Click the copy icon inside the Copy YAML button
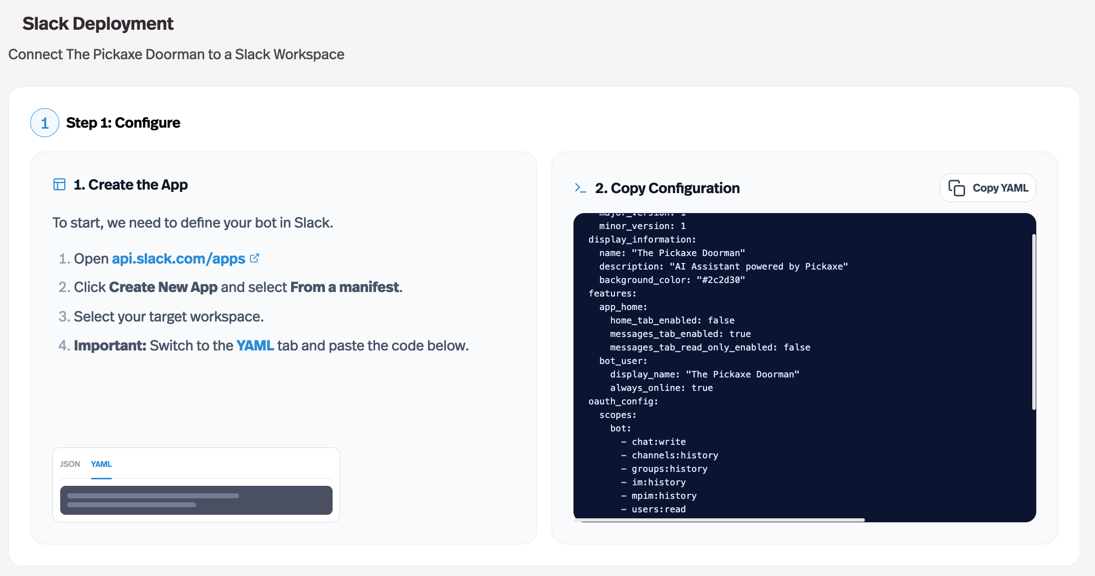 [x=955, y=188]
